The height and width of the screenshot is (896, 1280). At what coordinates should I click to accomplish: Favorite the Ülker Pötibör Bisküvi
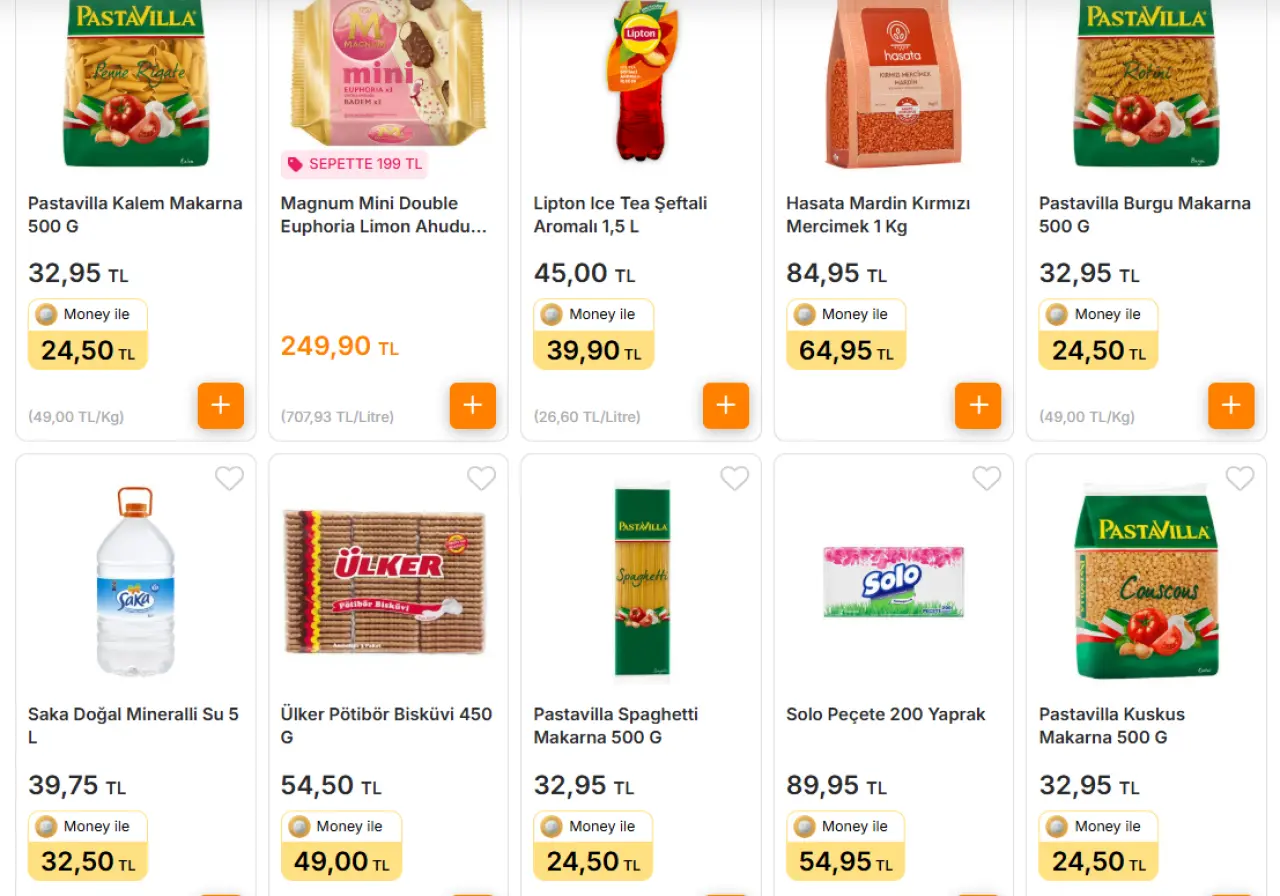pos(482,479)
